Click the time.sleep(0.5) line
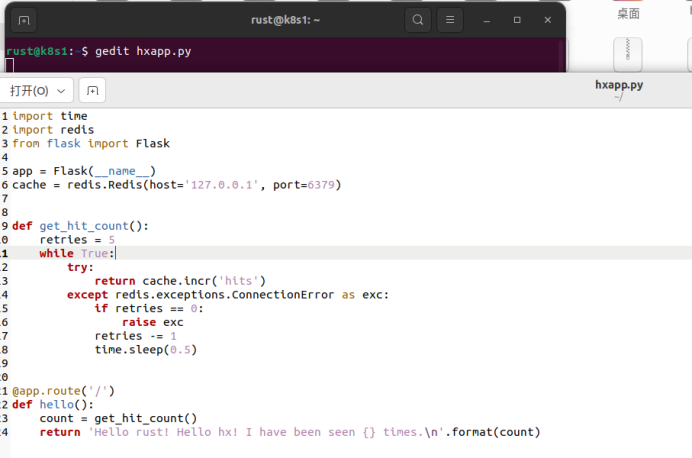 coord(146,350)
